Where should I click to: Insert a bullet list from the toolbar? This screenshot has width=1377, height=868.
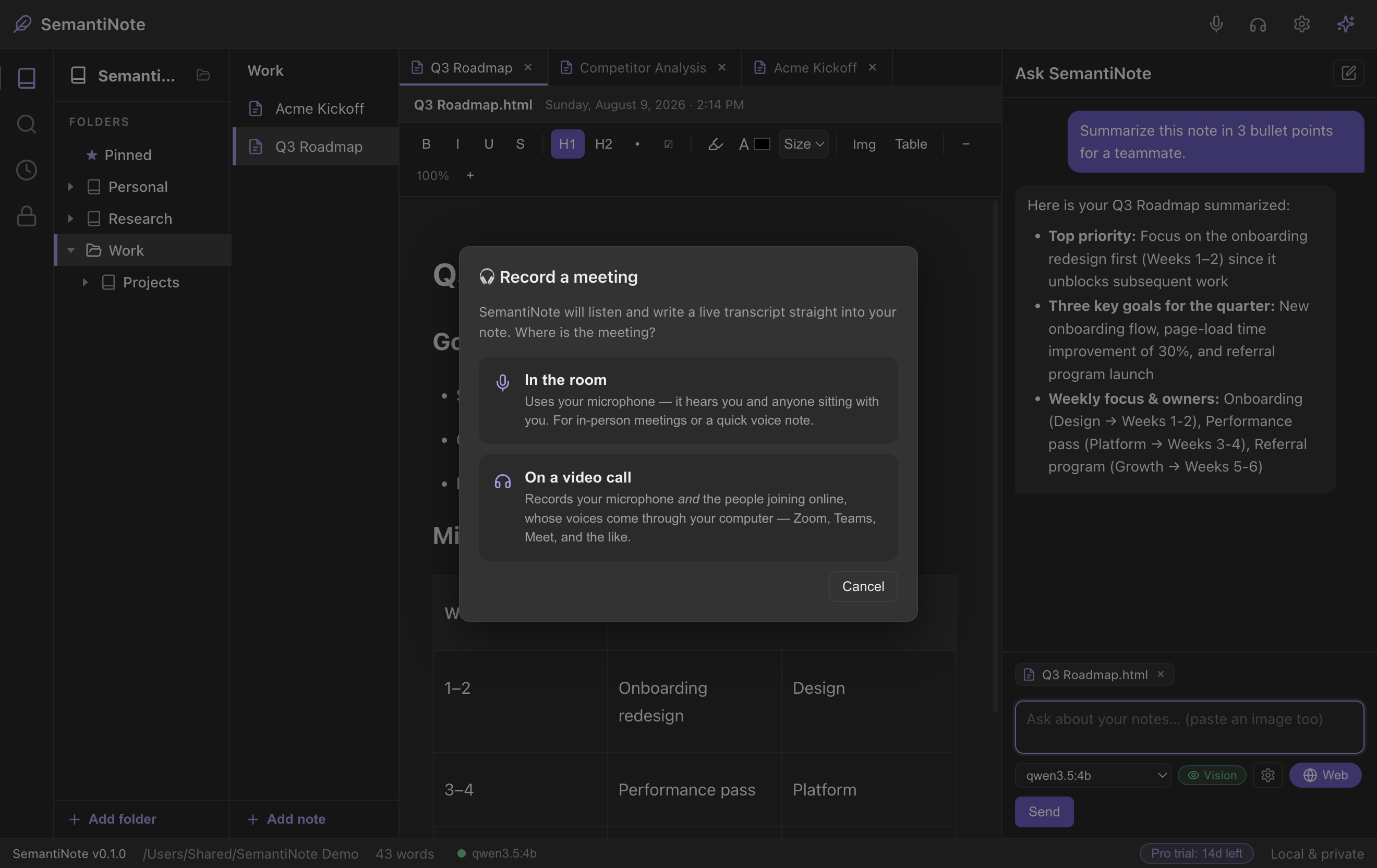tap(637, 144)
